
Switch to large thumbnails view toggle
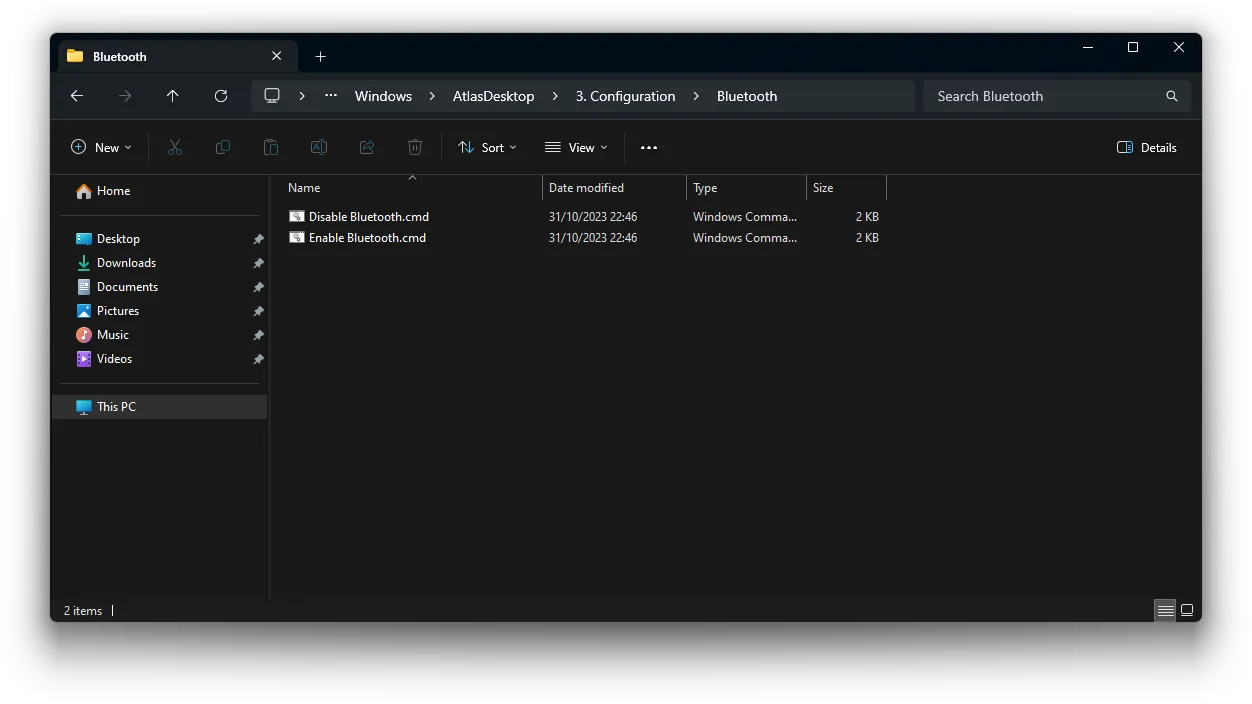tap(1187, 610)
